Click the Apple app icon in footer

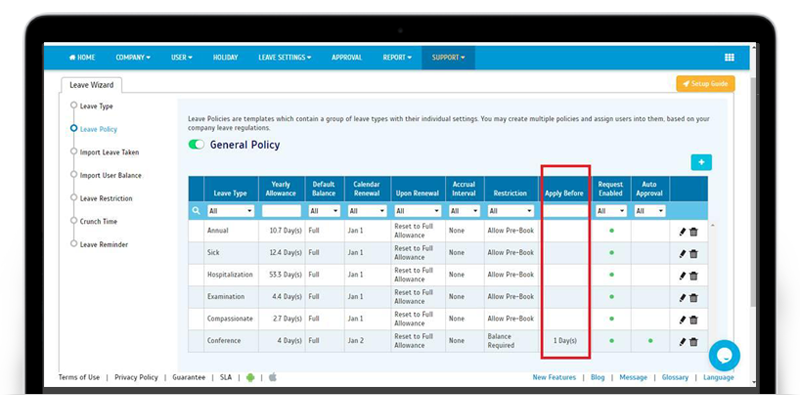pyautogui.click(x=272, y=377)
